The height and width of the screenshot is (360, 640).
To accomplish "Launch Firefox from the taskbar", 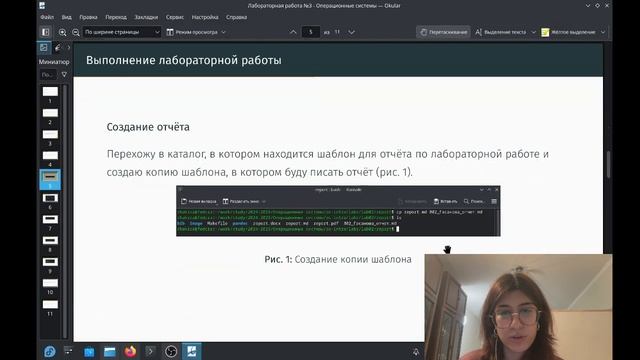I will [x=130, y=351].
